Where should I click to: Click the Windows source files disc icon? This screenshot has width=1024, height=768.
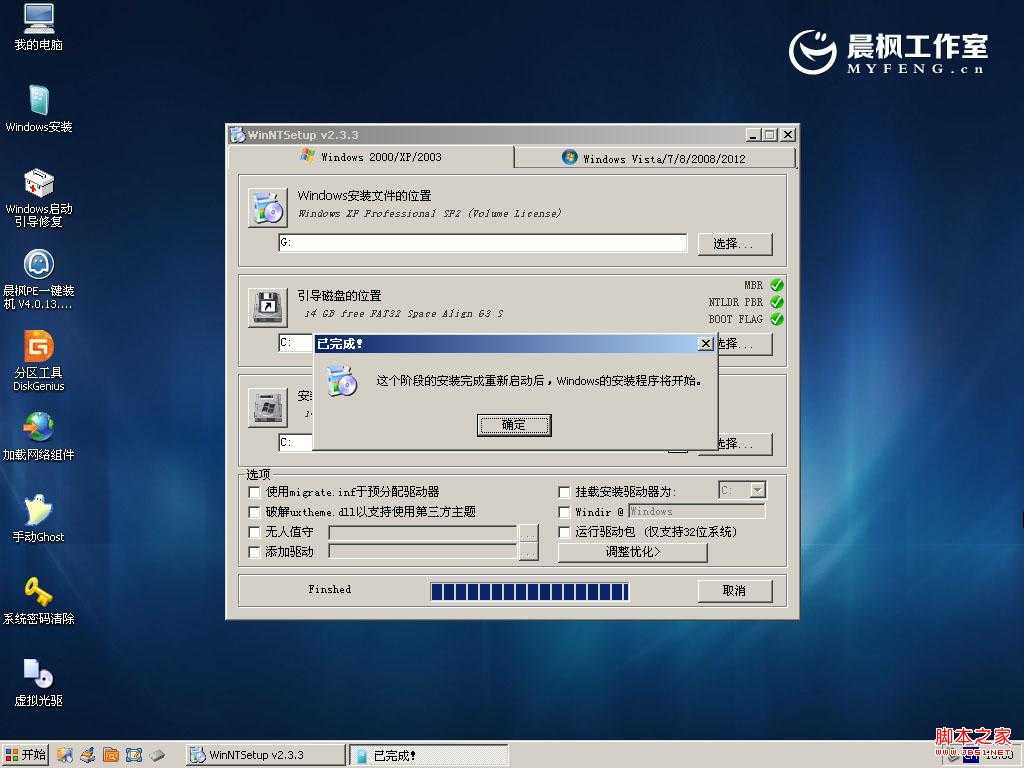tap(266, 205)
